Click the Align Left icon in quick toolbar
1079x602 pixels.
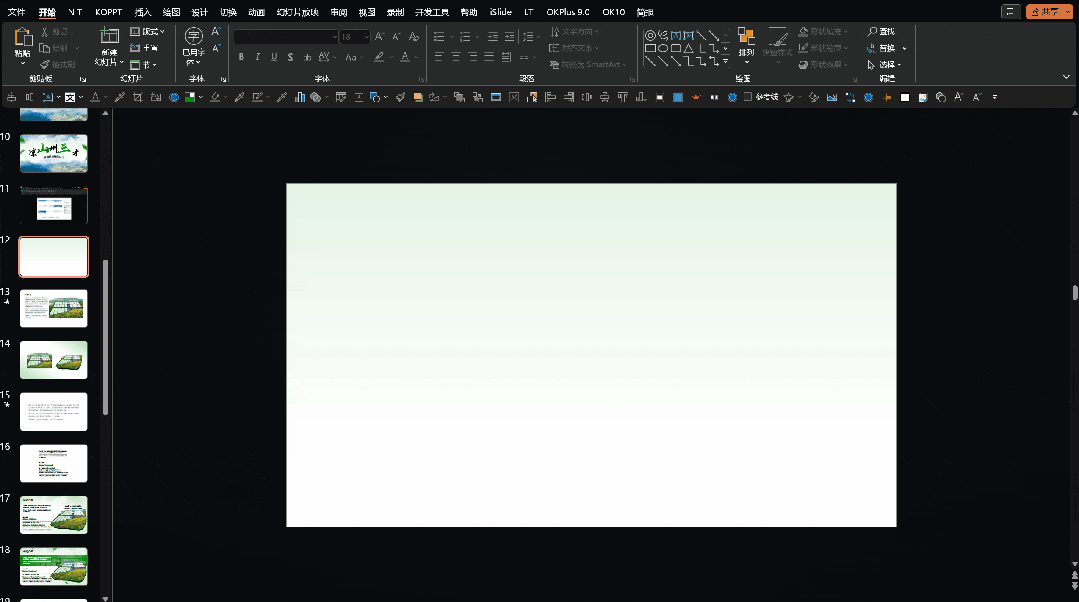[551, 98]
